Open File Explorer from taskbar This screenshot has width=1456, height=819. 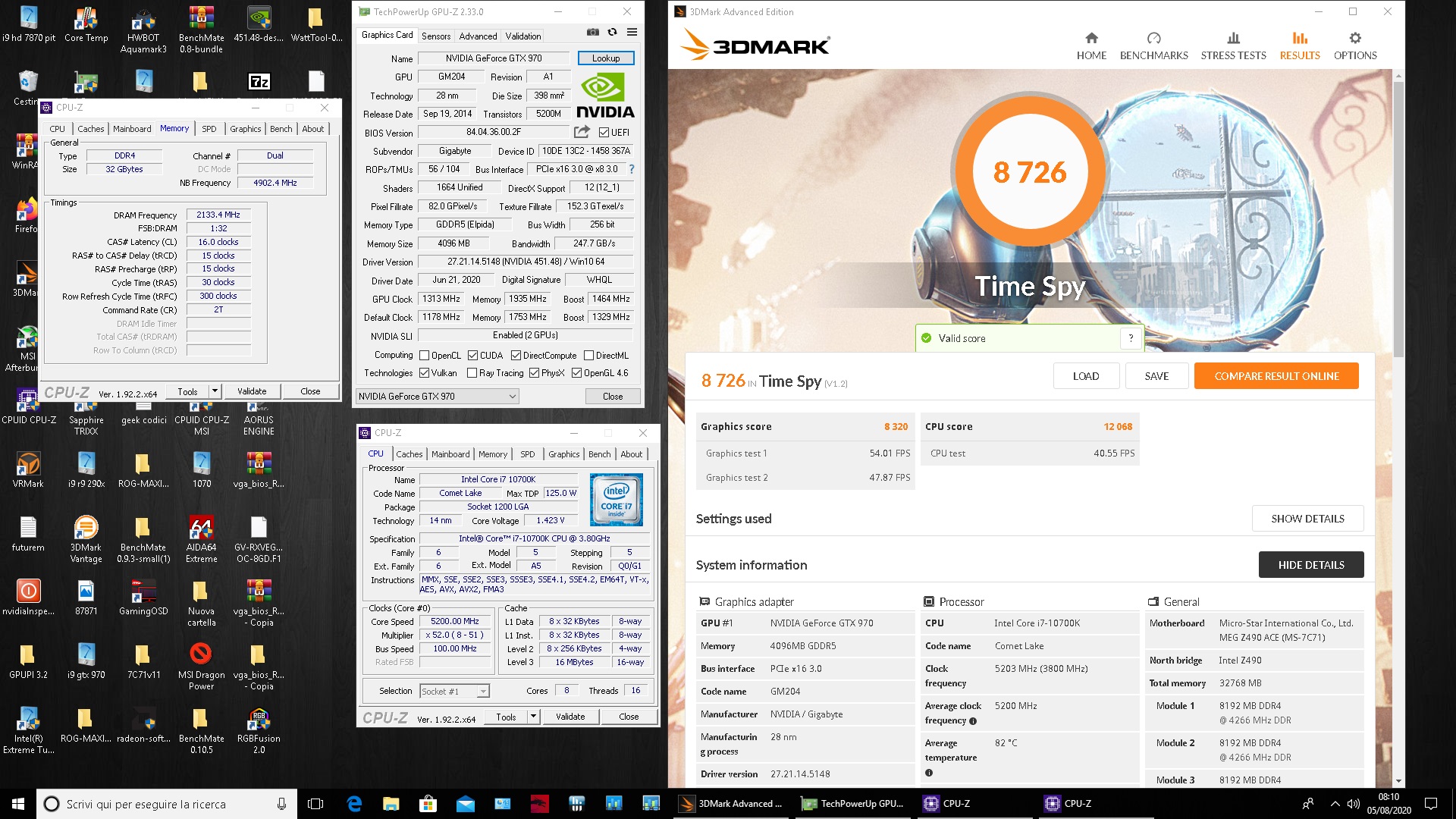391,803
